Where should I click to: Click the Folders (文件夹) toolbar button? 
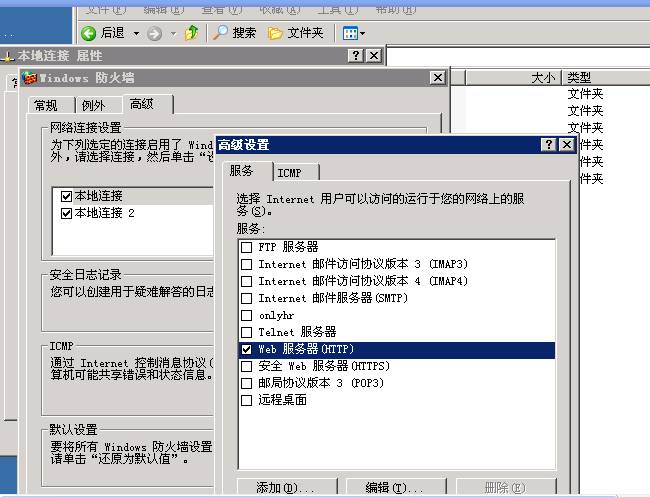pyautogui.click(x=296, y=33)
